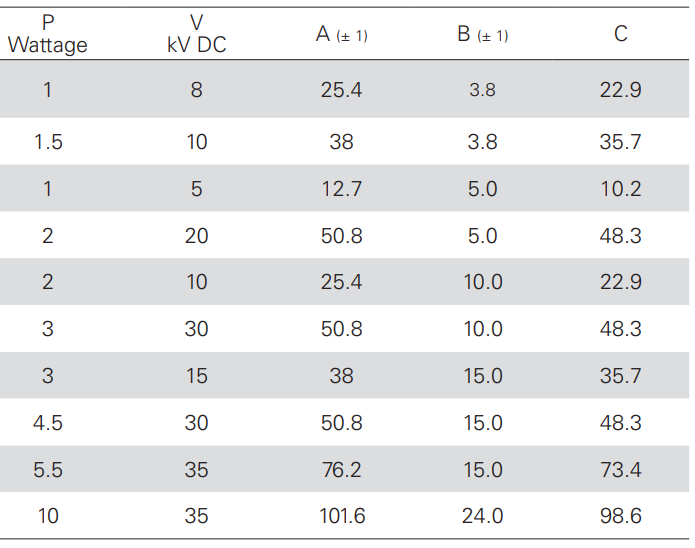
Task: Select the 73.4 value in column C
Action: pyautogui.click(x=620, y=470)
